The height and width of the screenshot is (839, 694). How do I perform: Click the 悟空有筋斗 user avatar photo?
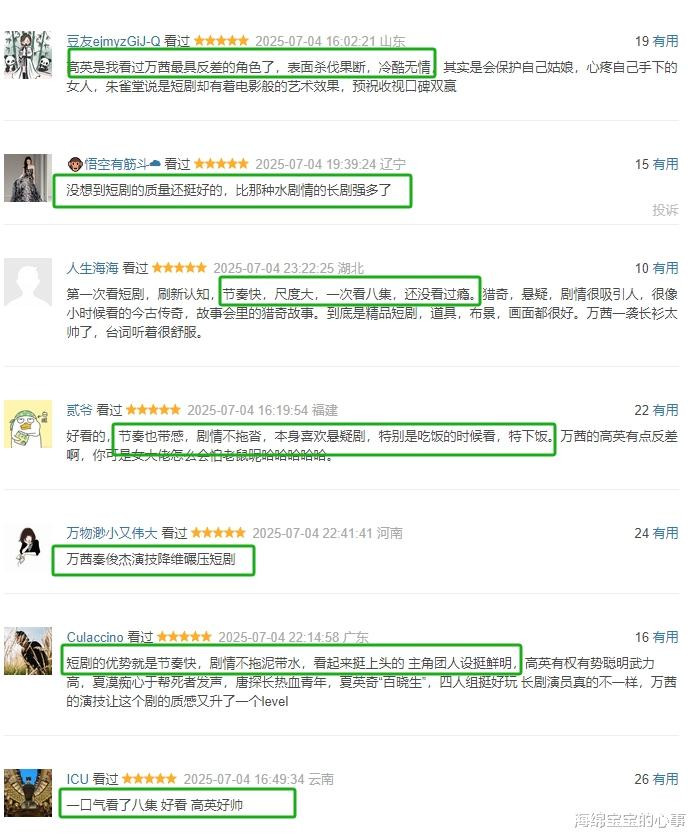28,178
